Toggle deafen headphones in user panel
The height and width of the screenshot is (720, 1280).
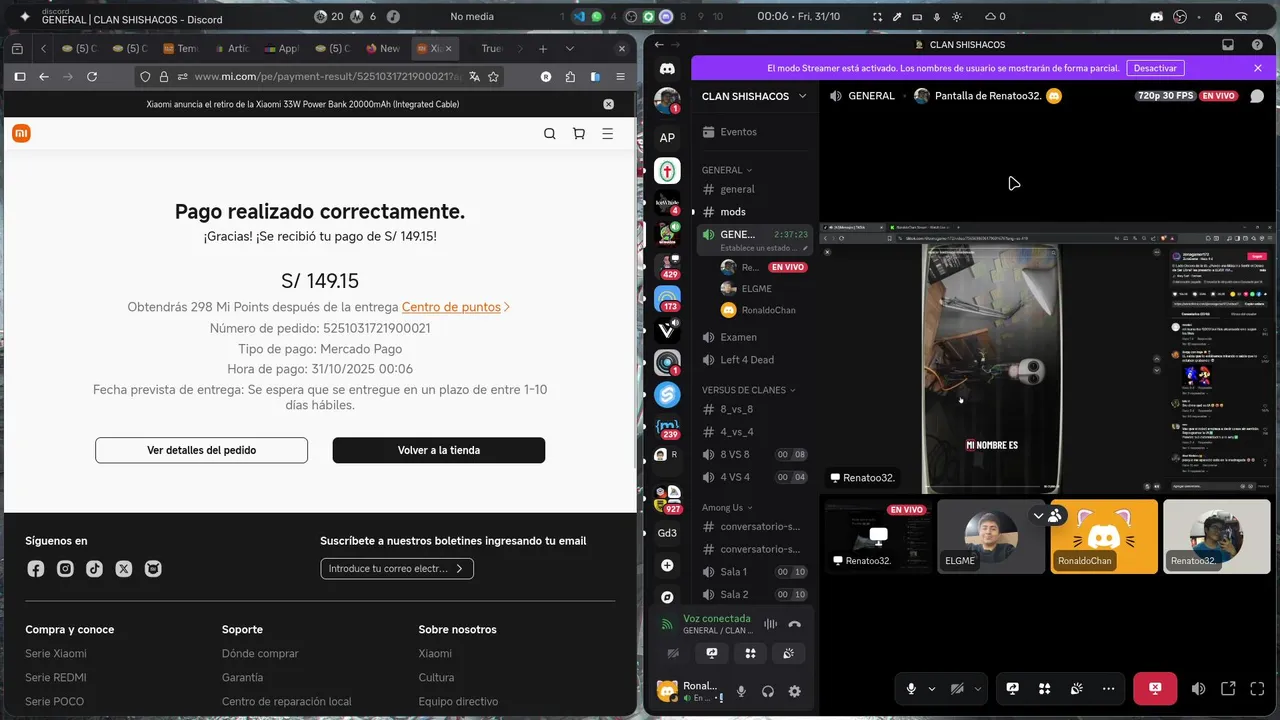pyautogui.click(x=768, y=691)
